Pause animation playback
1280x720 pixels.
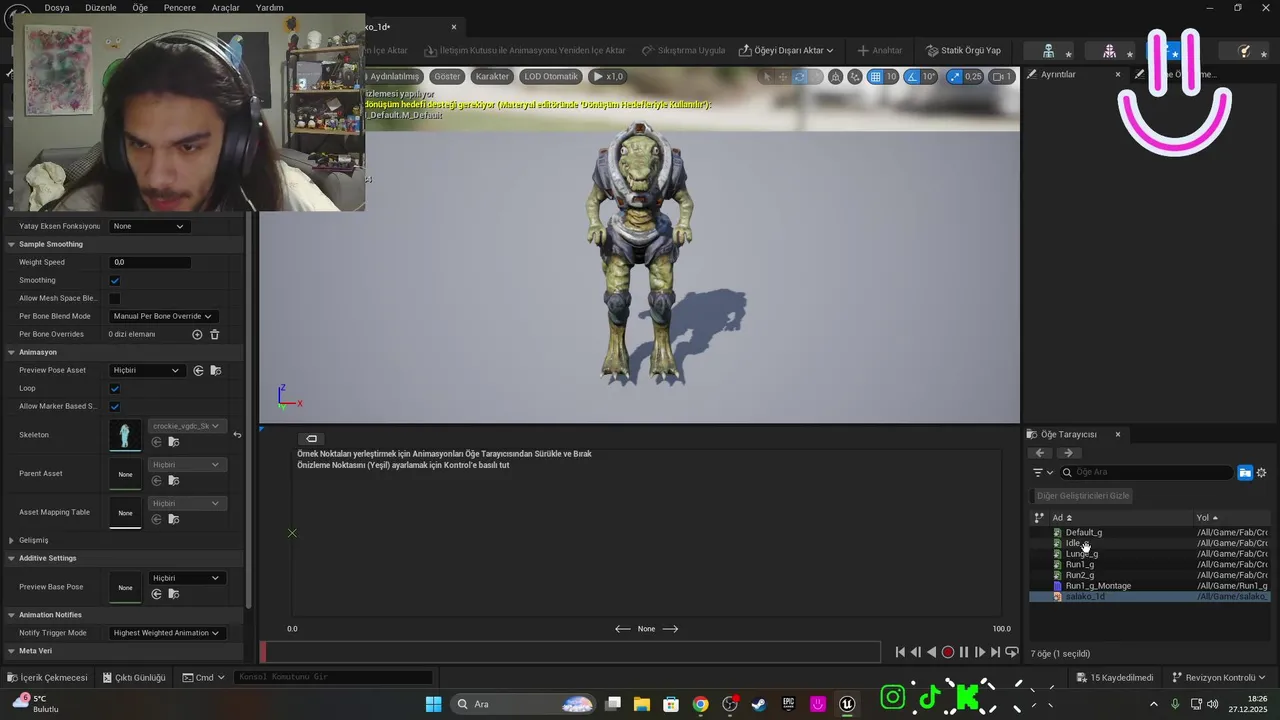pyautogui.click(x=964, y=652)
